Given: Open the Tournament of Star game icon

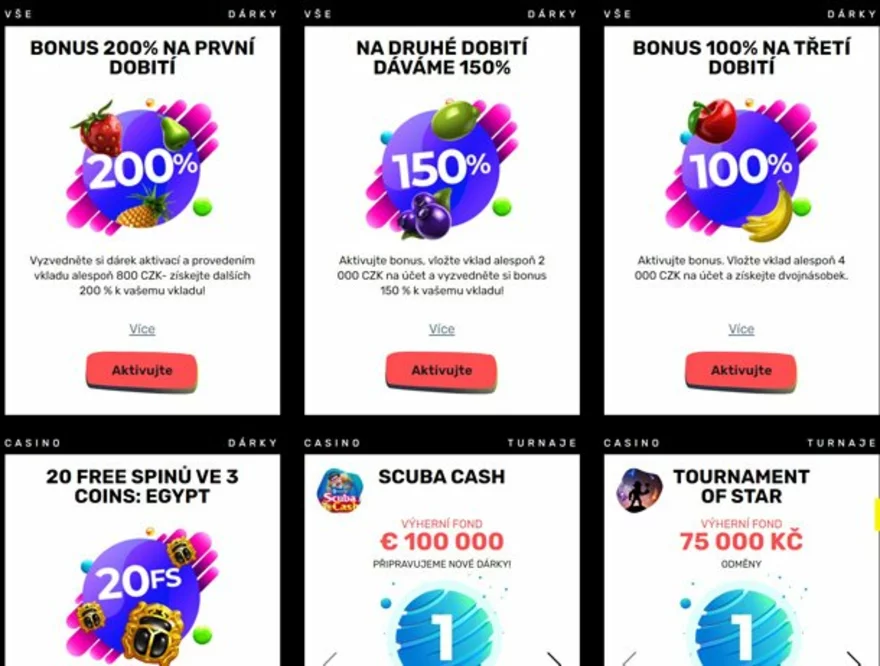Looking at the screenshot, I should [639, 490].
